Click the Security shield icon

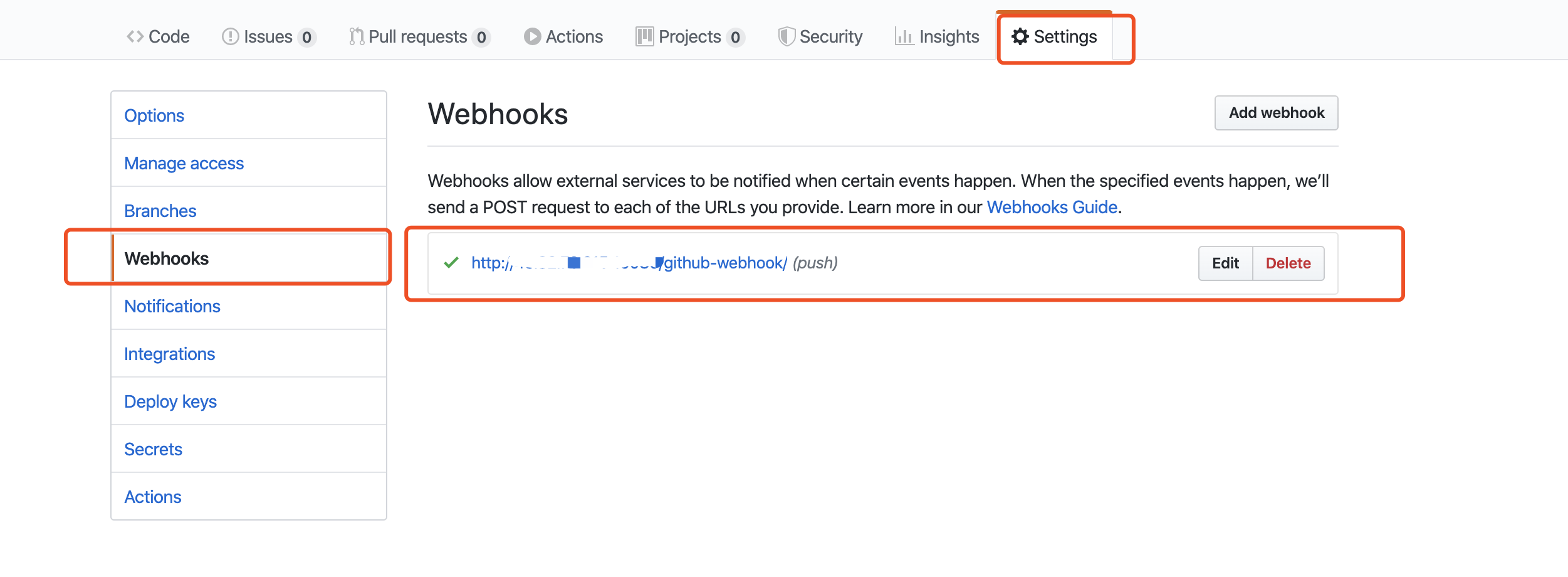[787, 37]
